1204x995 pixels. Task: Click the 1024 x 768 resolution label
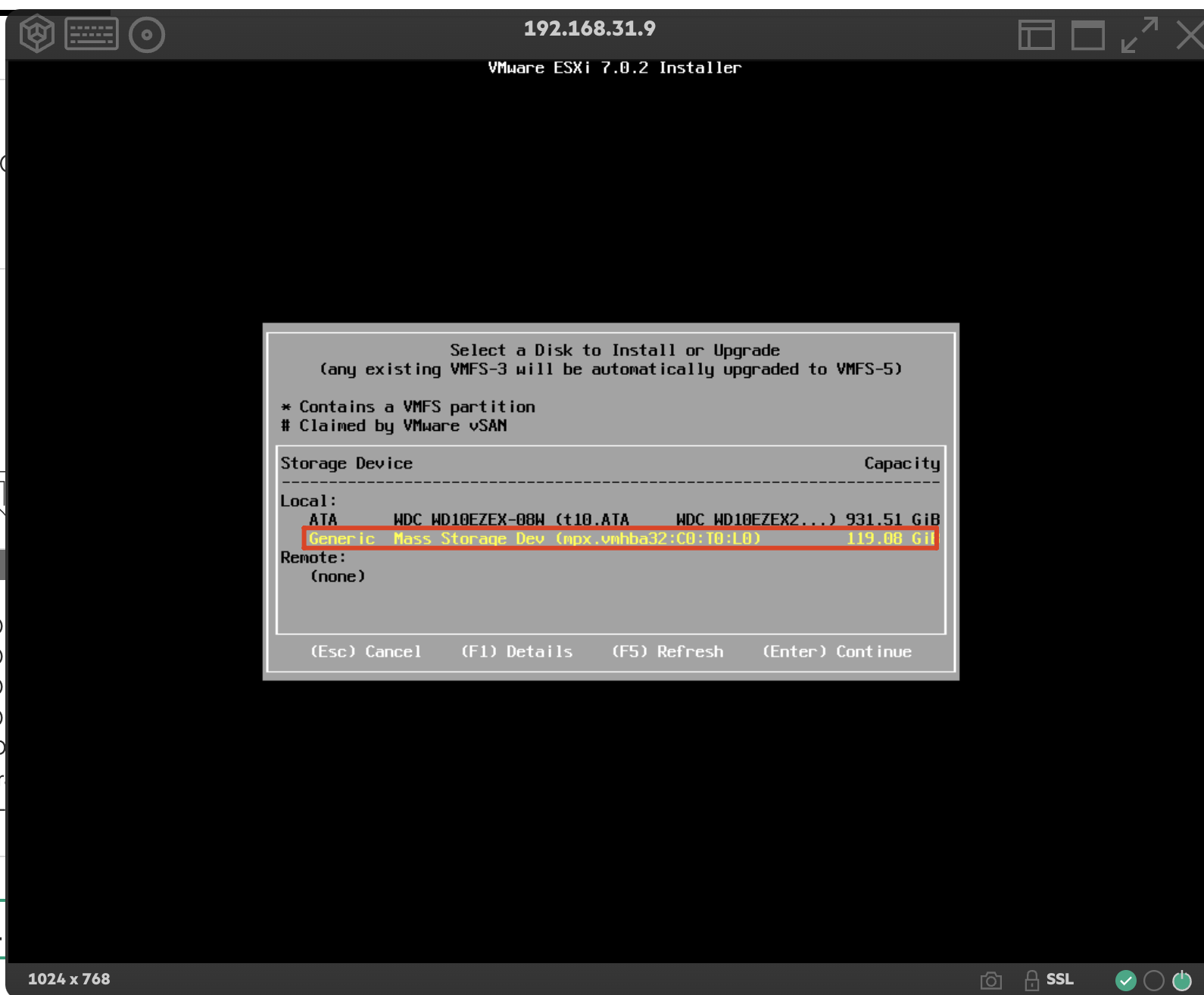69,979
